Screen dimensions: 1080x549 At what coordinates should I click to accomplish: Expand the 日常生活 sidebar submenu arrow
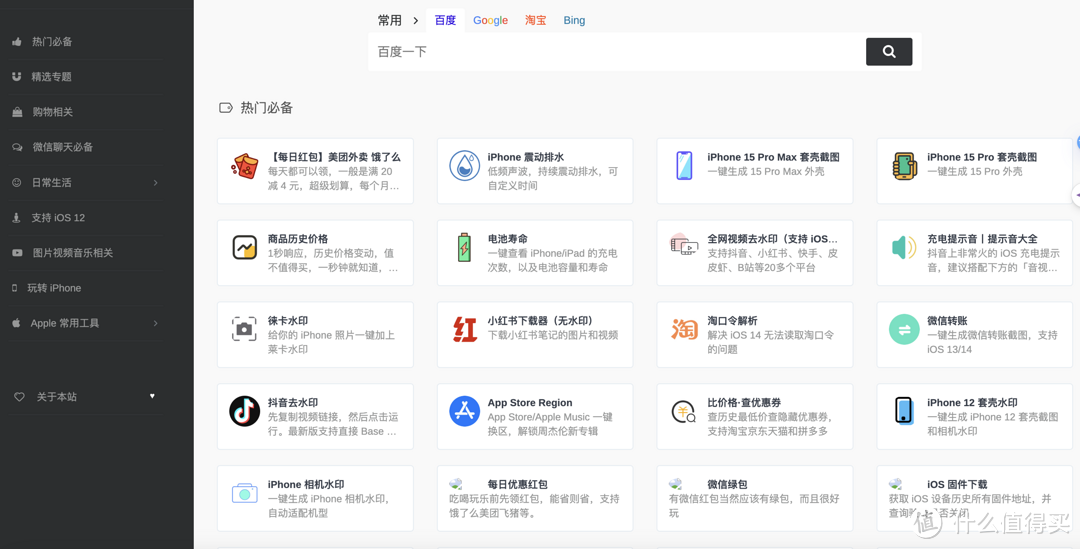point(155,183)
